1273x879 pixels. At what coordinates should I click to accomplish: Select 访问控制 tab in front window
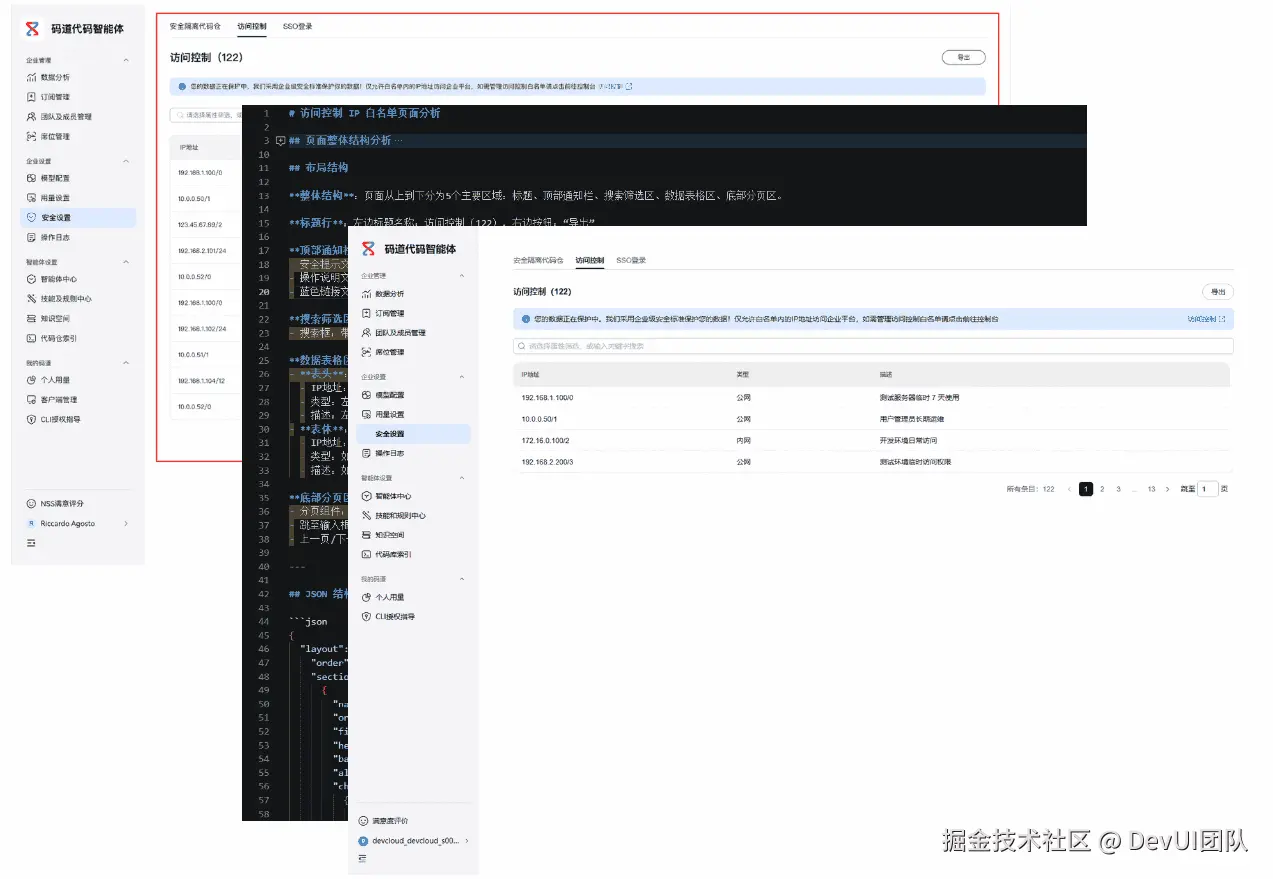[590, 260]
